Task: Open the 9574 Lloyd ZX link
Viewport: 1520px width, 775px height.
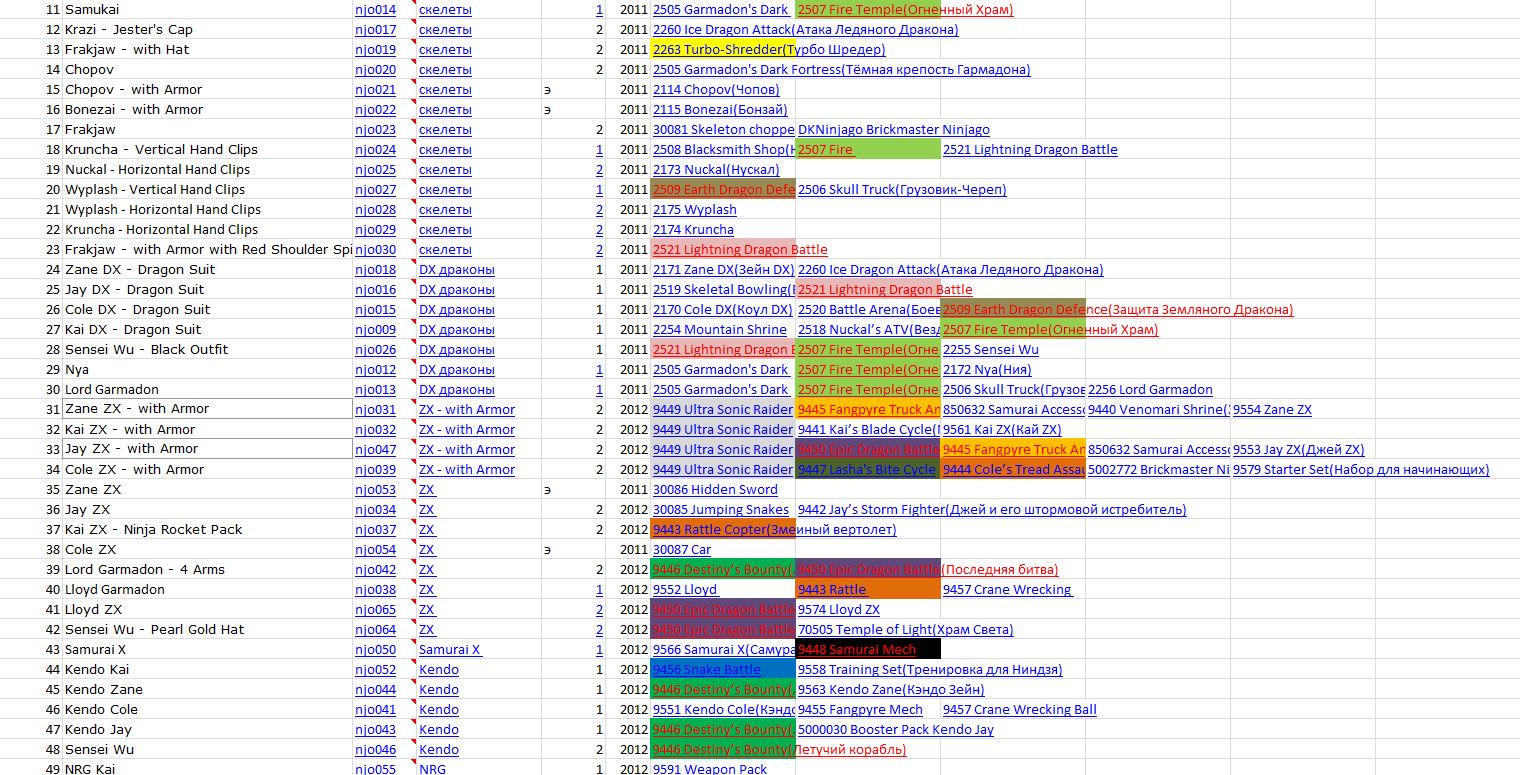Action: [839, 610]
